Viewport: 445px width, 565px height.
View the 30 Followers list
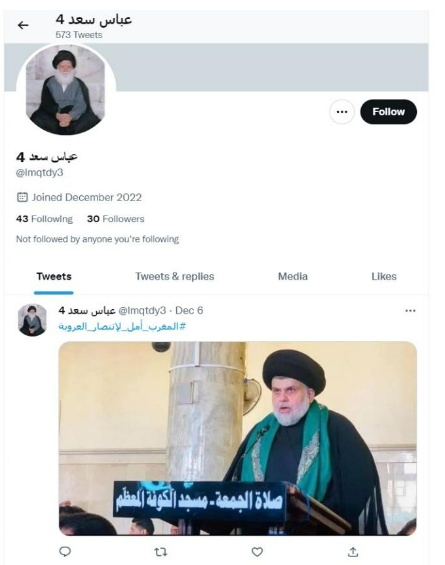[x=116, y=219]
